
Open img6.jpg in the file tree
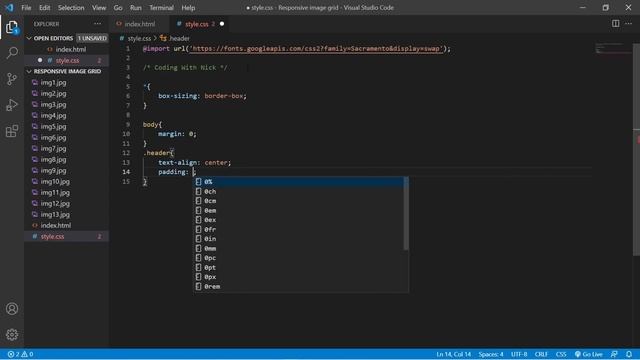click(67, 138)
